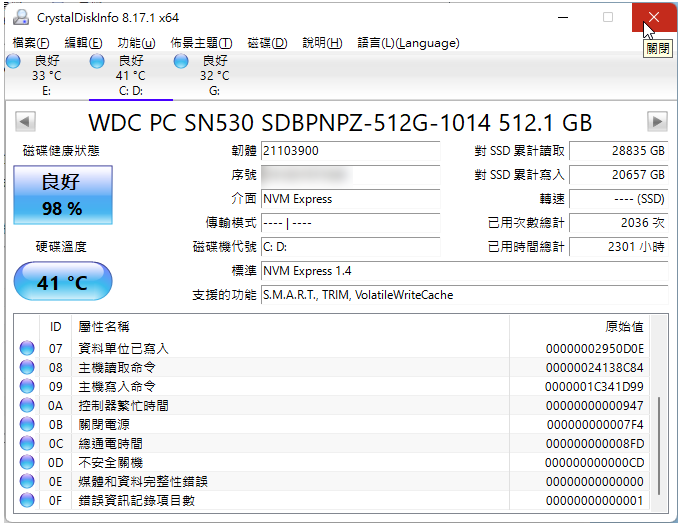Click status icon of attribute 0D
The height and width of the screenshot is (527, 682).
coord(27,462)
